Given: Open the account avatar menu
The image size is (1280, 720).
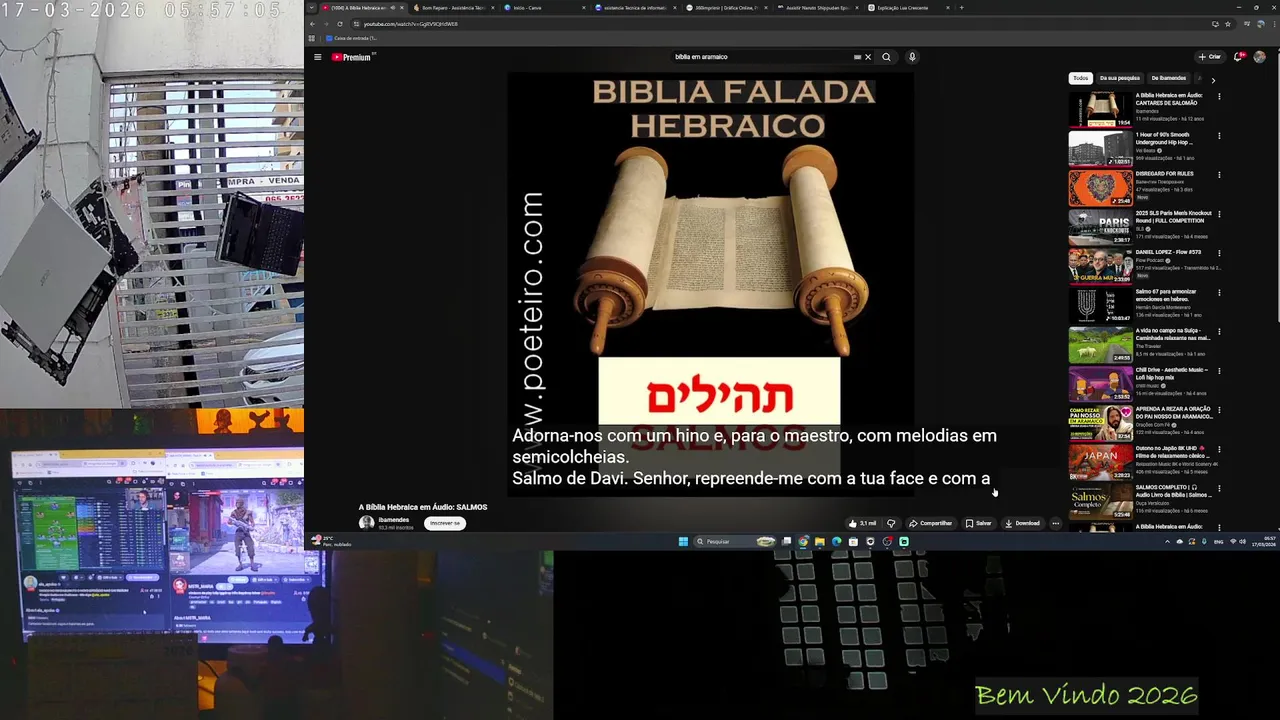Looking at the screenshot, I should tap(1259, 57).
